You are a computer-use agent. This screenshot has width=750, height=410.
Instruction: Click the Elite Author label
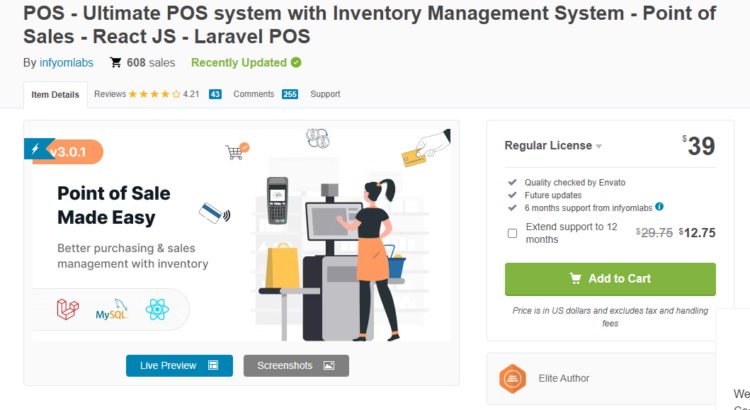point(564,378)
